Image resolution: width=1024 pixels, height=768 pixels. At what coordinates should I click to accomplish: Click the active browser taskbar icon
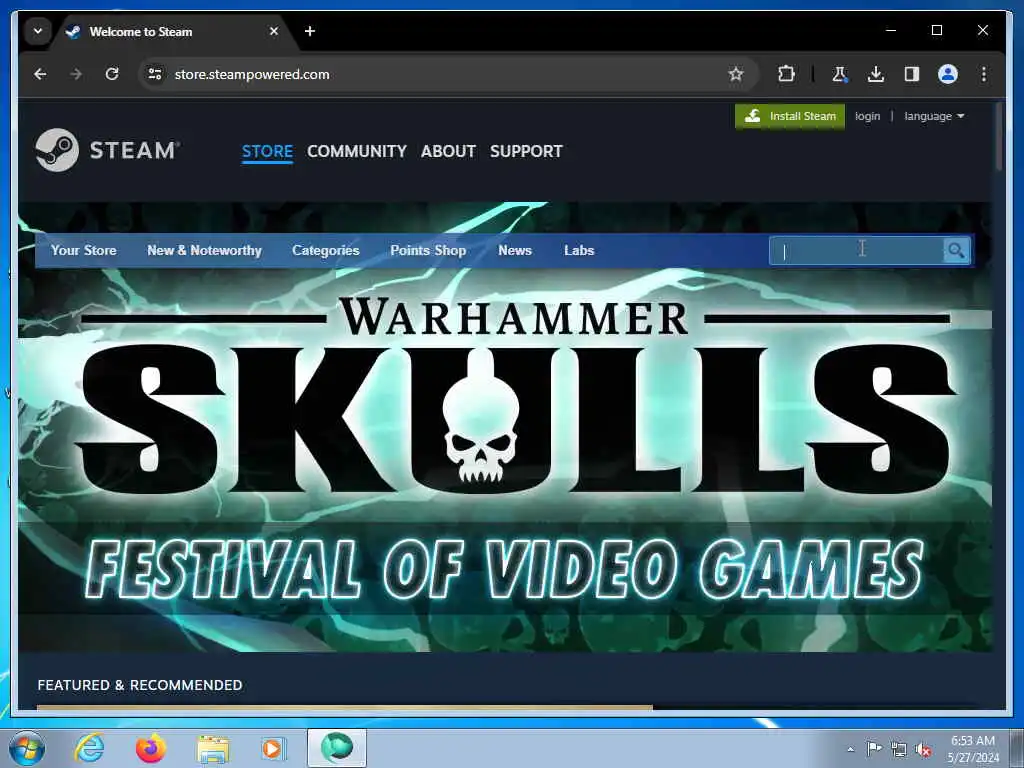pos(337,748)
